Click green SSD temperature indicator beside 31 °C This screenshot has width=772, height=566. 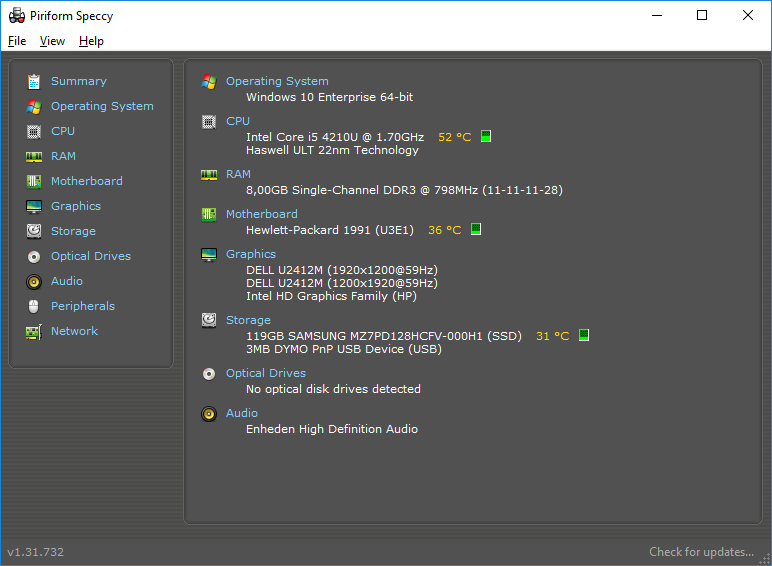584,335
